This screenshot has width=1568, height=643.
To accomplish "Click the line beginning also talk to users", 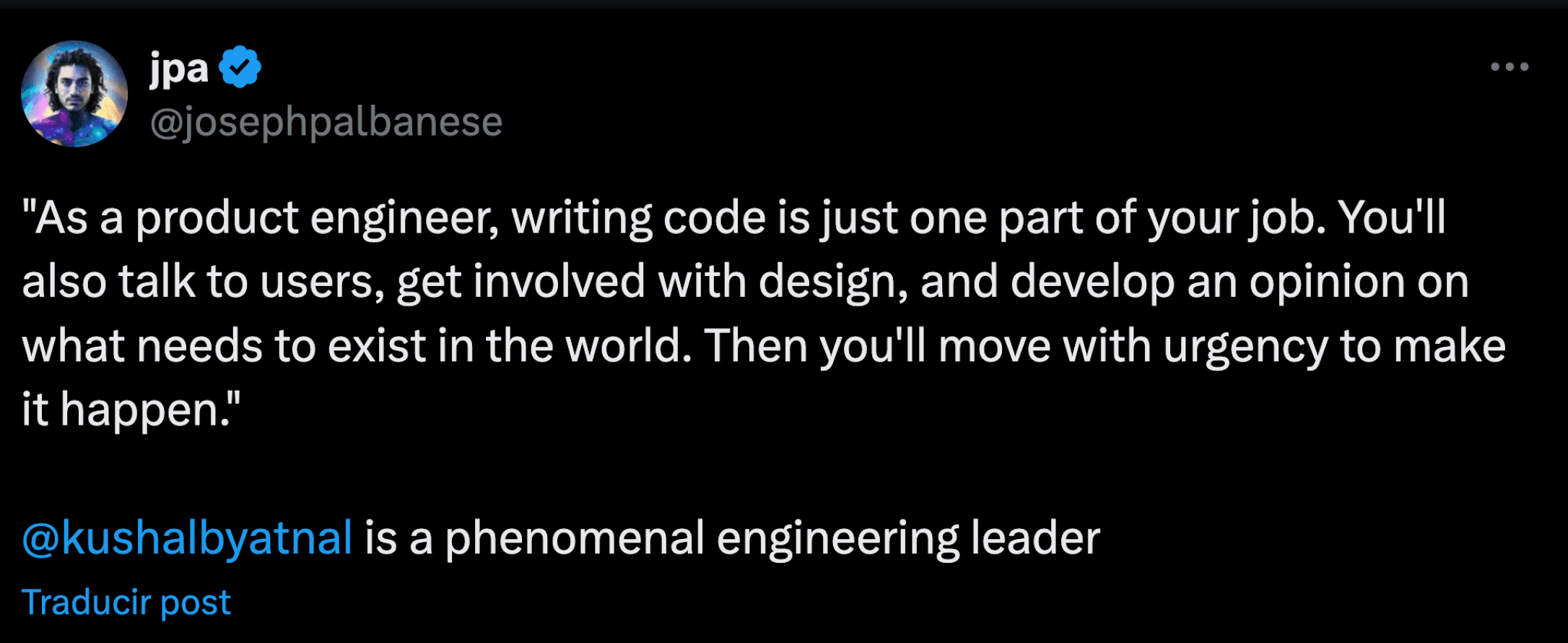I will [746, 282].
